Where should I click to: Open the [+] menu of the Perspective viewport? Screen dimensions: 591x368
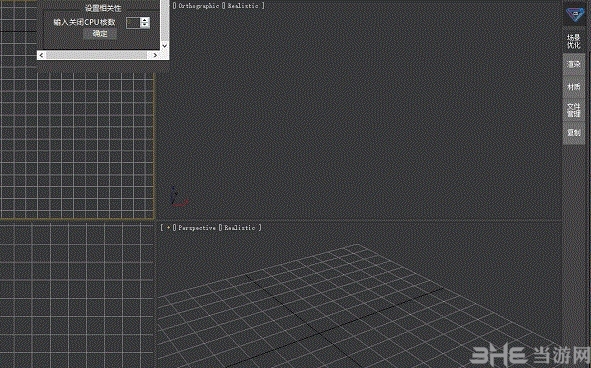(168, 228)
